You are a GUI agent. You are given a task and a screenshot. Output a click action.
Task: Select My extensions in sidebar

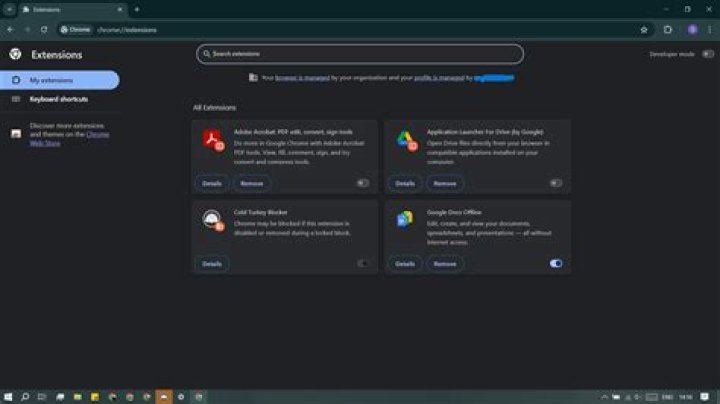(60, 80)
